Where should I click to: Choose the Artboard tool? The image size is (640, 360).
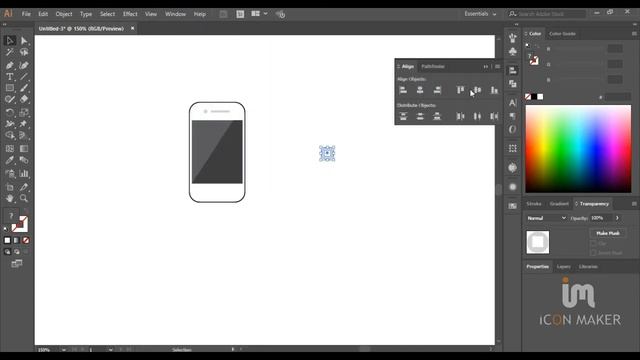[x=10, y=187]
